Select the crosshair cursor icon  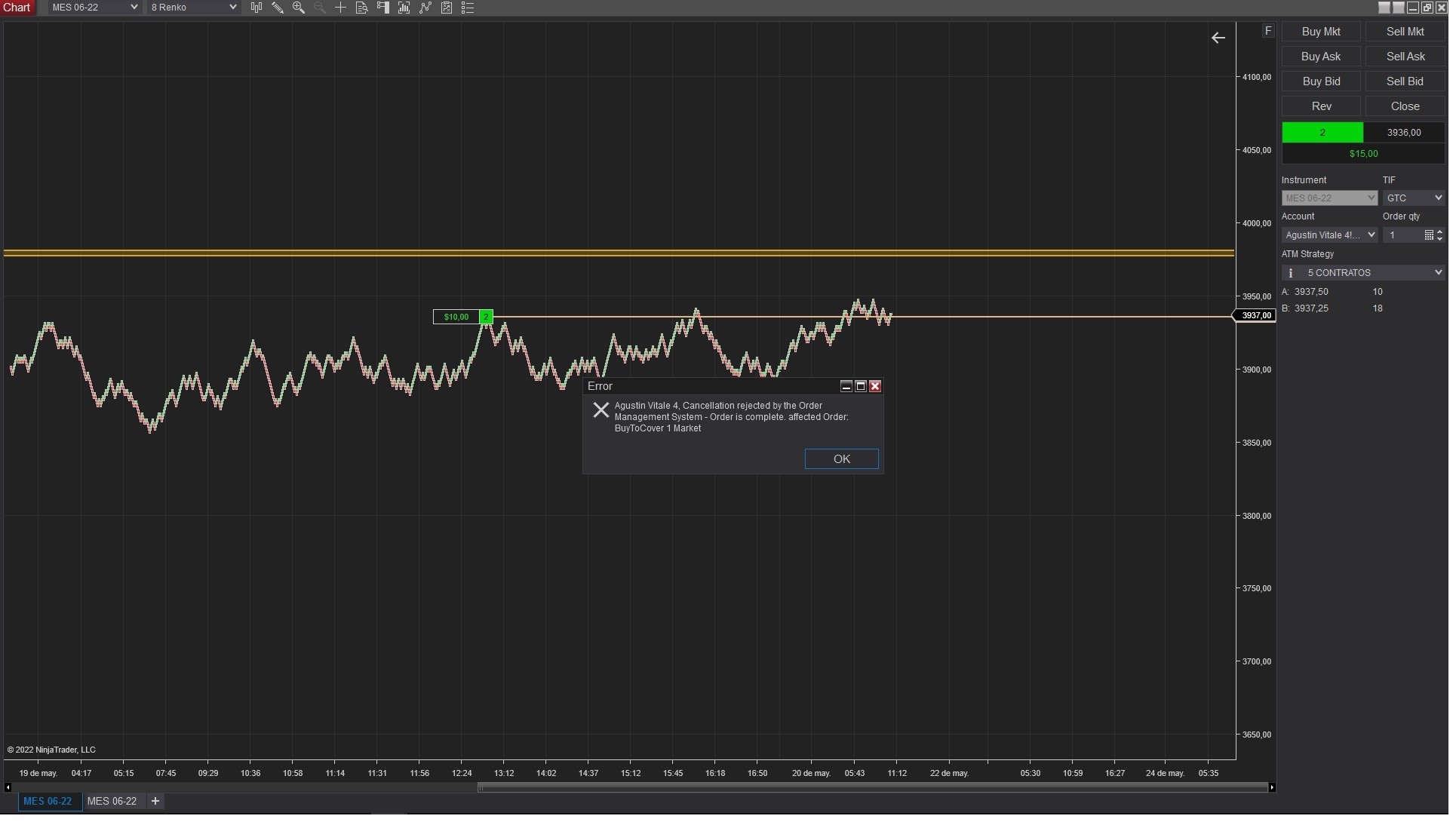pyautogui.click(x=342, y=8)
